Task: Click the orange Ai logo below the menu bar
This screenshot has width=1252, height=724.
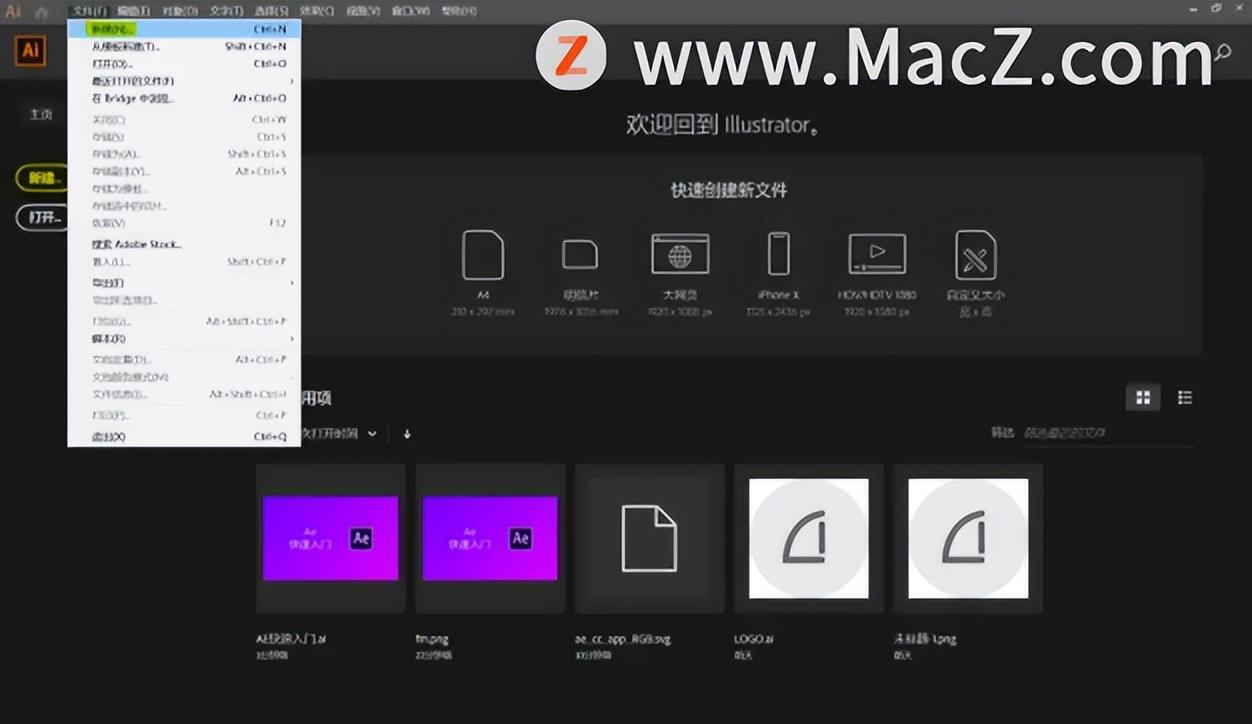Action: click(30, 50)
